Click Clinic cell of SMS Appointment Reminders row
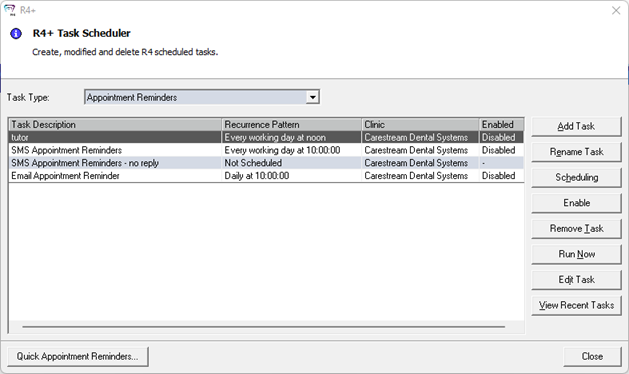Viewport: 629px width, 374px height. coord(420,150)
